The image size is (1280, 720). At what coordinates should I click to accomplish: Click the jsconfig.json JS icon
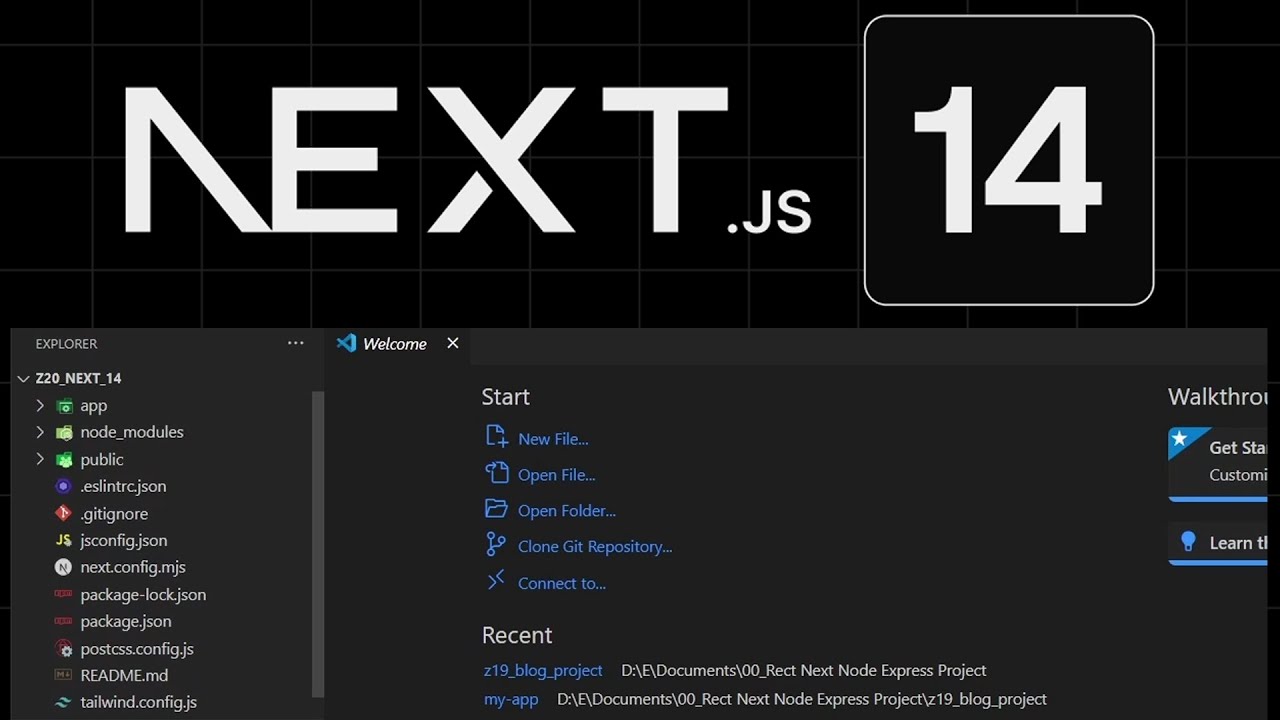point(64,540)
